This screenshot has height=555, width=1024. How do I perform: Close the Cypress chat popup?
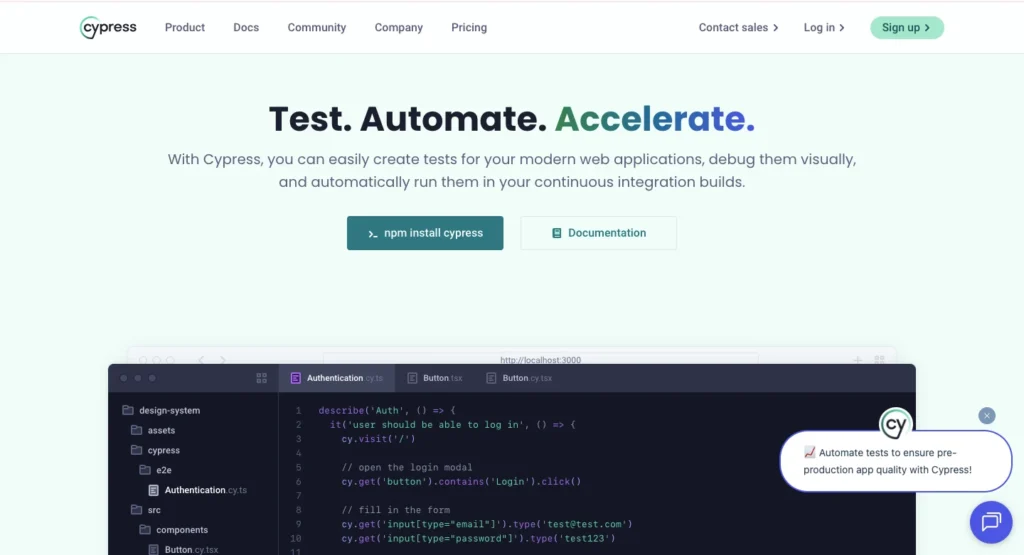(x=987, y=416)
